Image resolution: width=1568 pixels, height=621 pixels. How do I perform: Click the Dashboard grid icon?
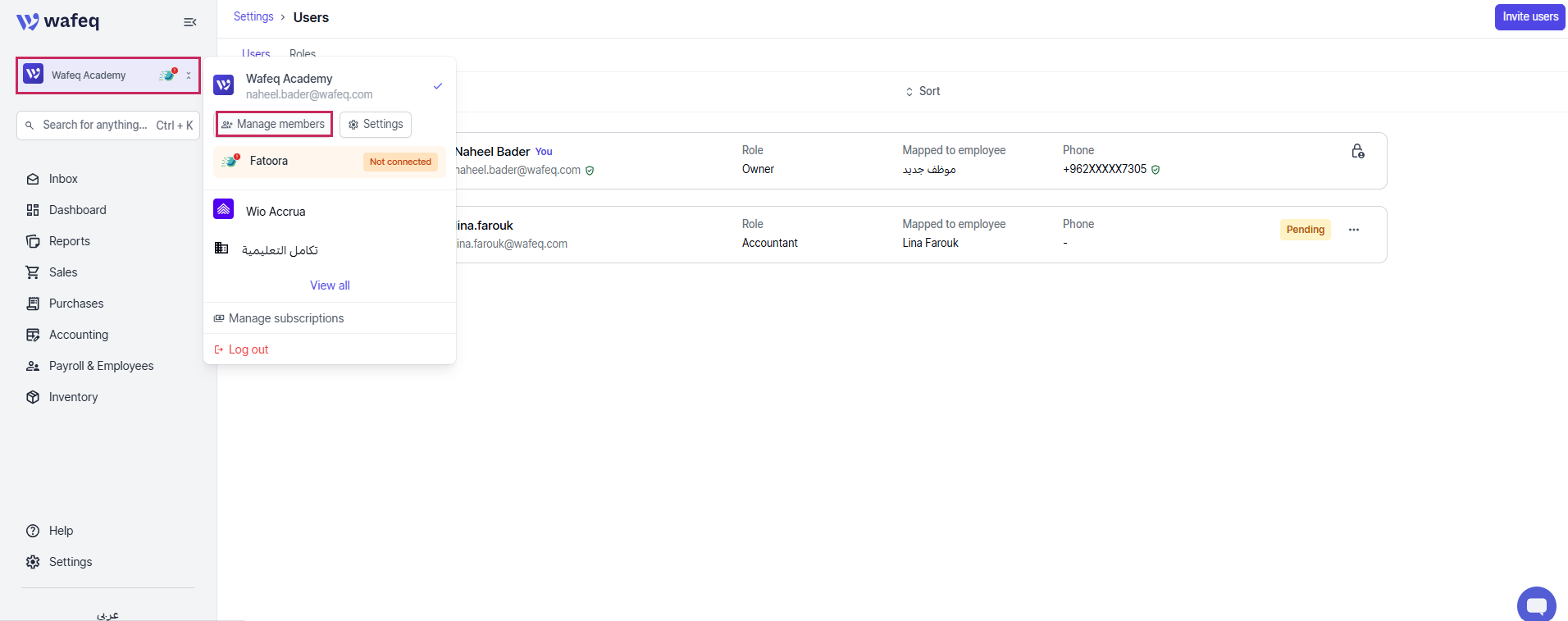point(33,210)
